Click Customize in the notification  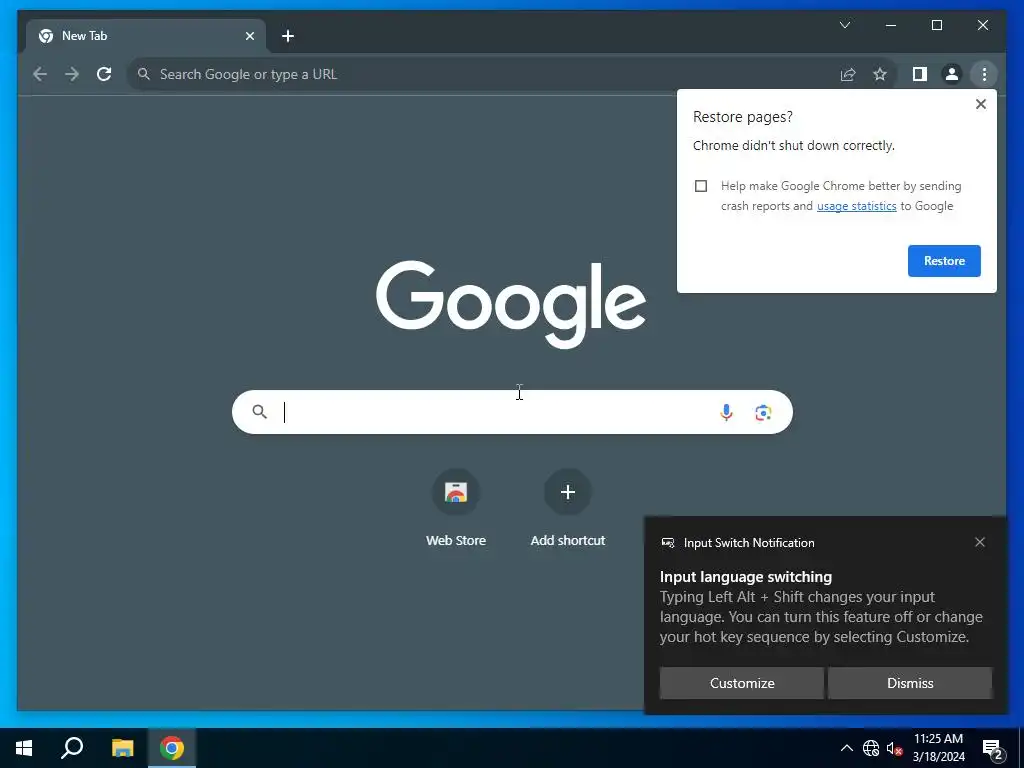[x=742, y=683]
